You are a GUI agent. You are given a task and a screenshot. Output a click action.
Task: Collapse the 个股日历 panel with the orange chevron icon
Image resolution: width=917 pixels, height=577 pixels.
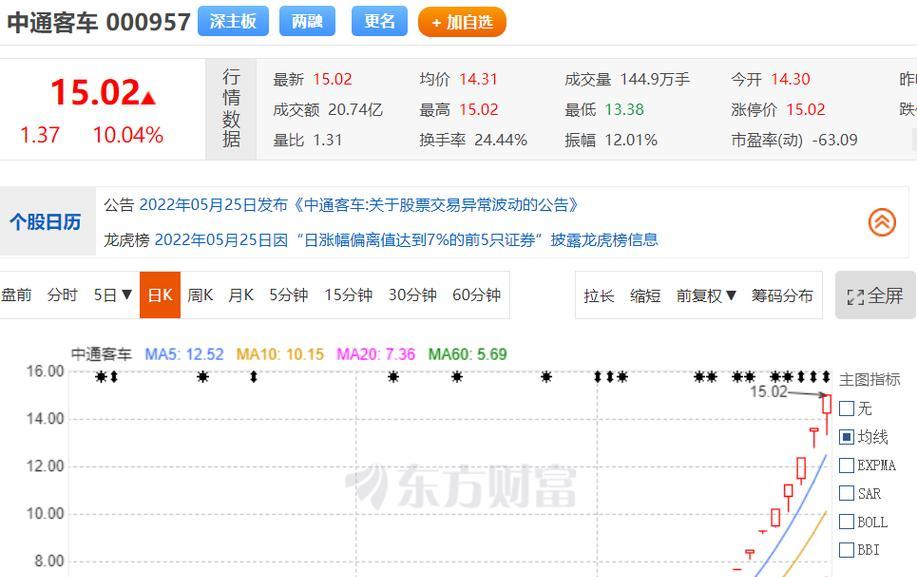pyautogui.click(x=882, y=222)
